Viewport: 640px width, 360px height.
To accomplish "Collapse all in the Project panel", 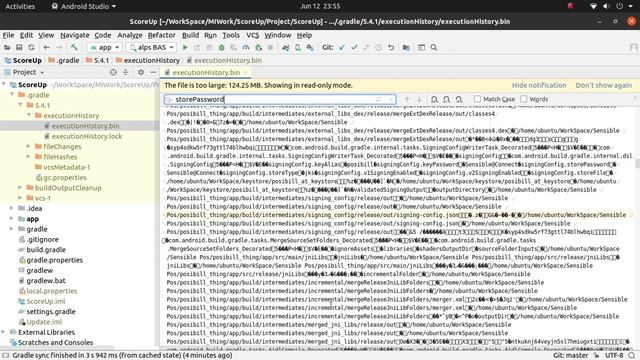I will tap(126, 72).
